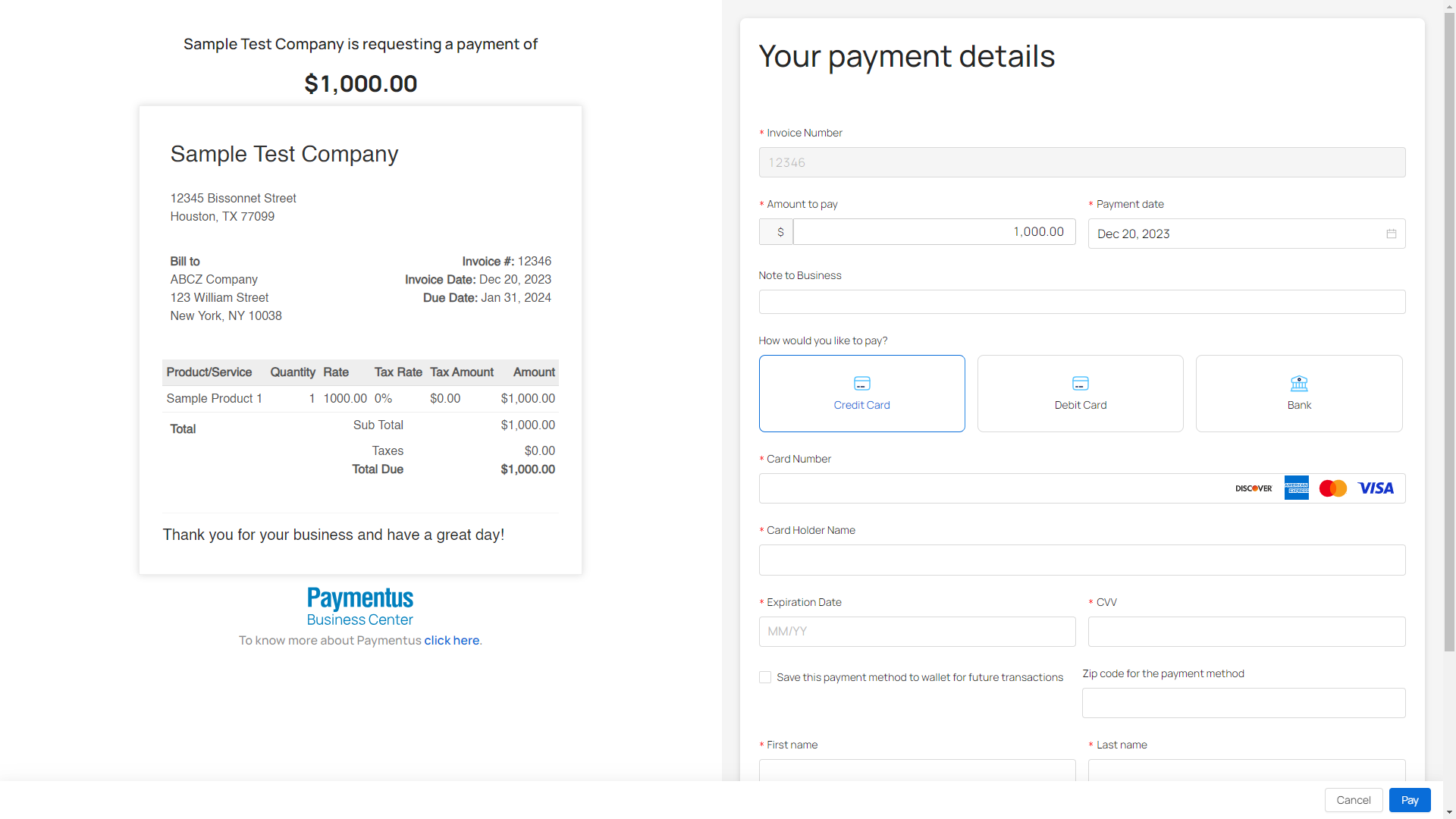Click the Mastercard logo
This screenshot has height=819, width=1456.
tap(1332, 488)
